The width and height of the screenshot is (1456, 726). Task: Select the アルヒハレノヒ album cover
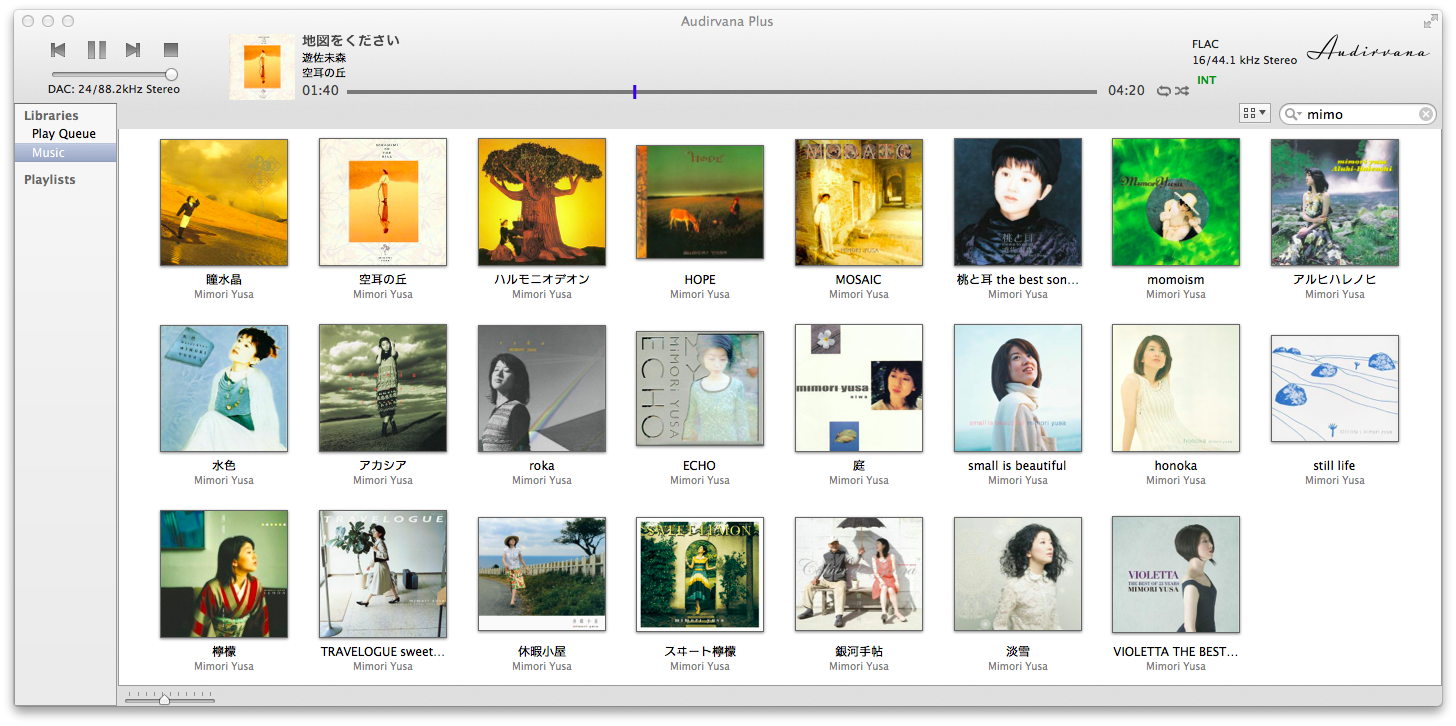tap(1335, 202)
